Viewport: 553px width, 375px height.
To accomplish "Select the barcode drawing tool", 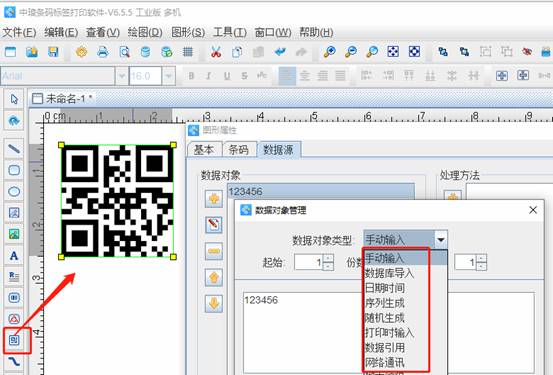I will (x=14, y=298).
